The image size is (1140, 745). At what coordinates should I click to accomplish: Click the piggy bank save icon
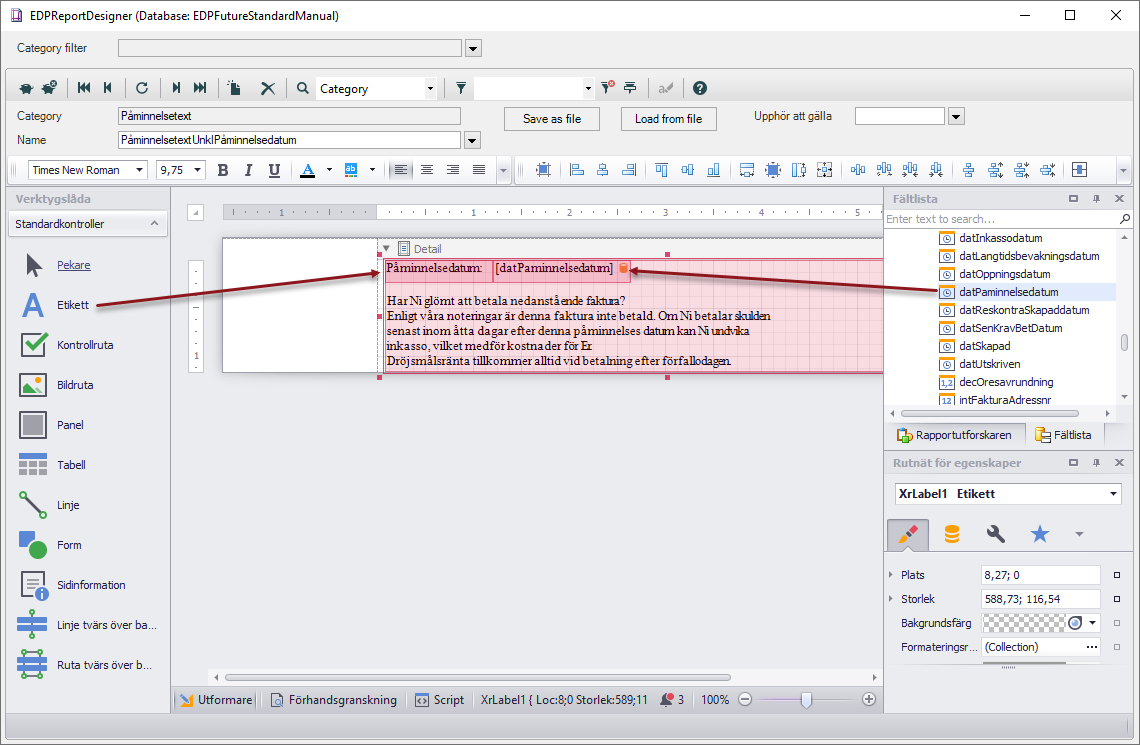coord(26,89)
